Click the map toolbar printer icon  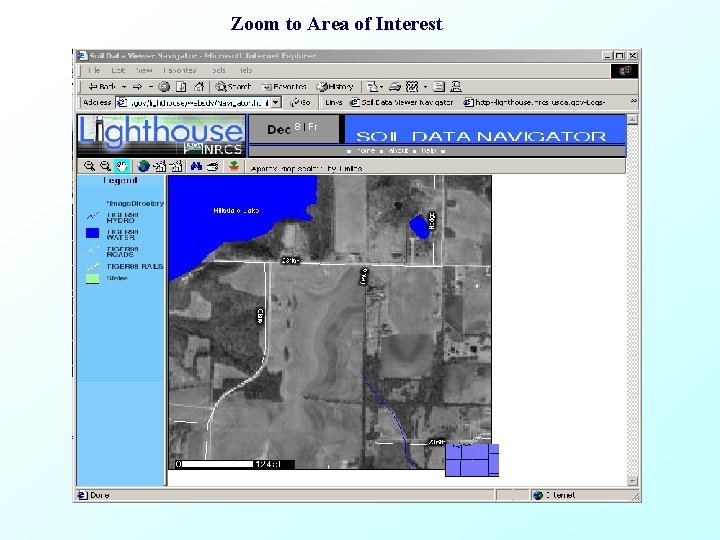click(x=212, y=166)
